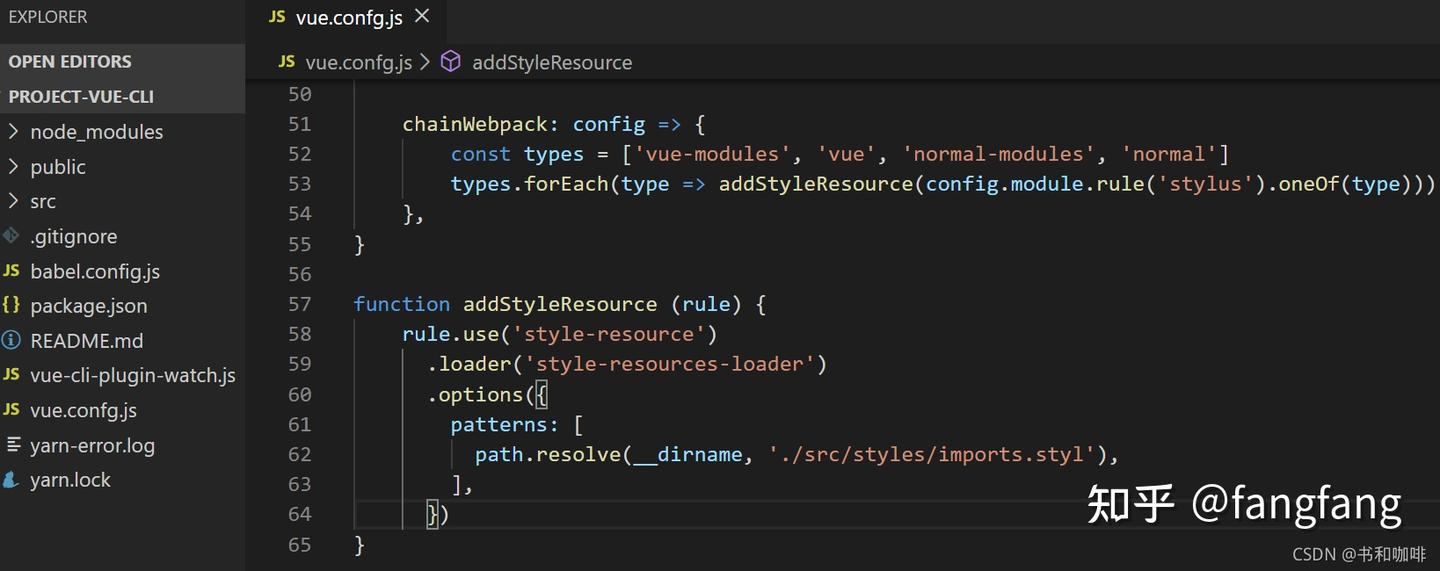1440x571 pixels.
Task: Click the git icon beside .gitignore
Action: (x=11, y=236)
